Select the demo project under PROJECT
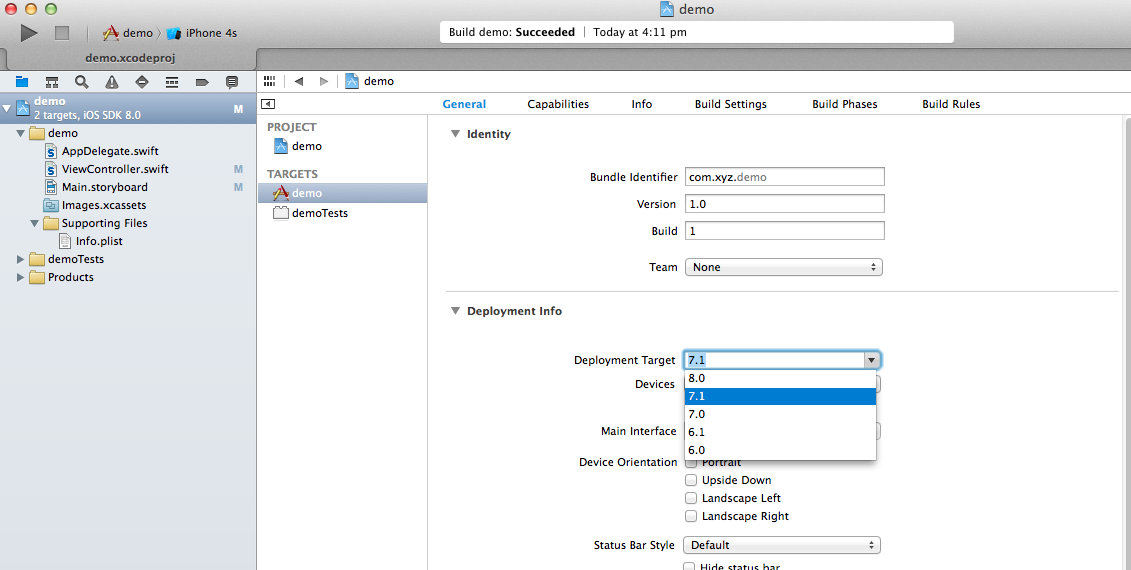 298,146
